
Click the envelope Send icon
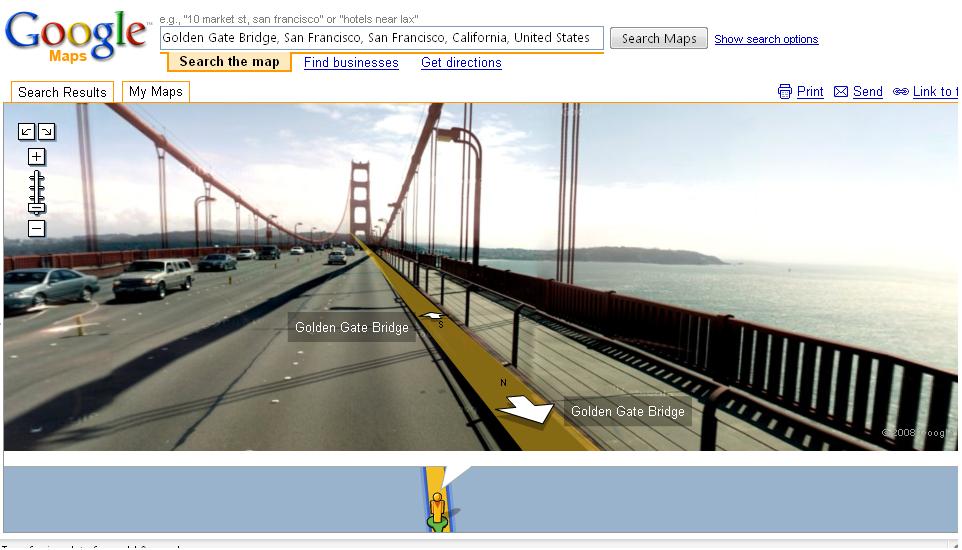click(x=841, y=91)
